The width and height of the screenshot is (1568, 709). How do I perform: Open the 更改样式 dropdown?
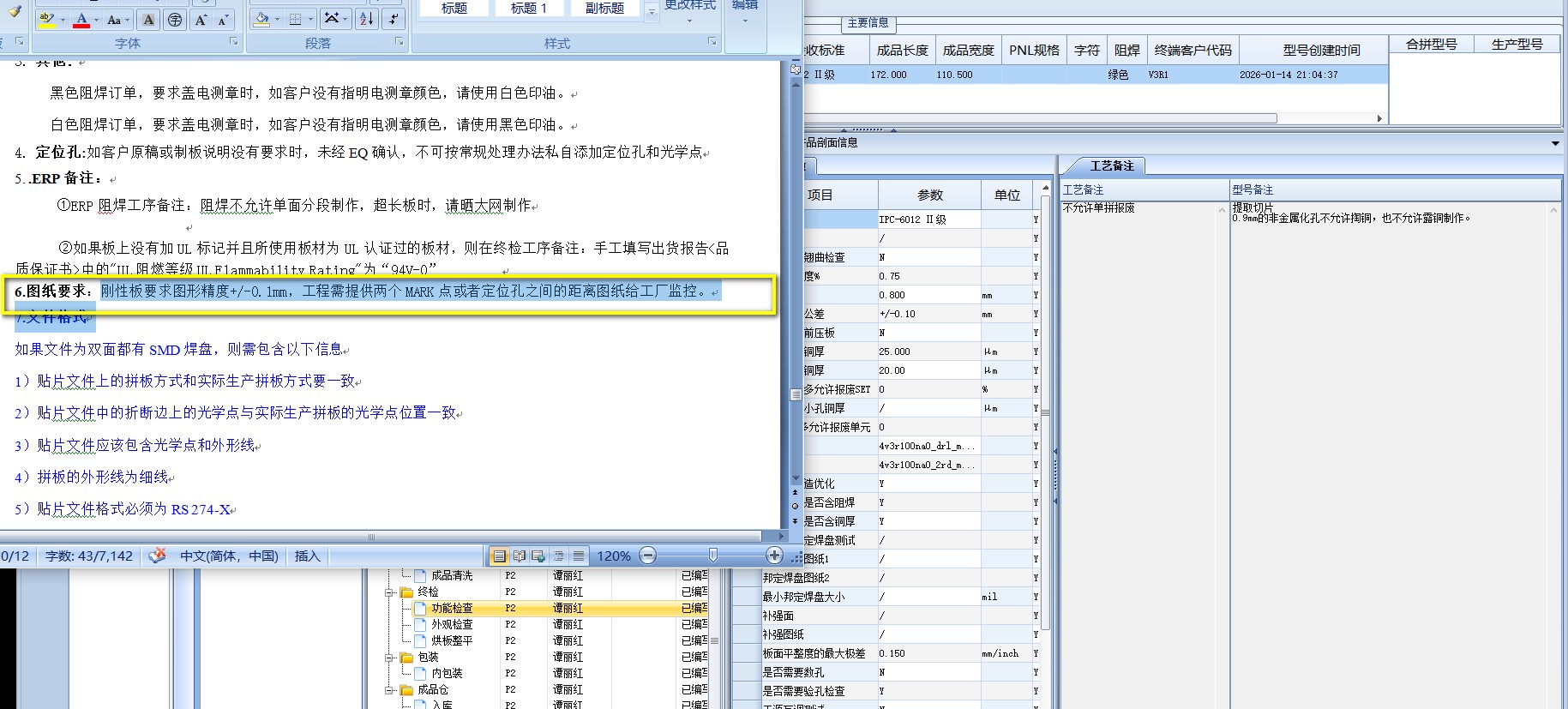point(690,10)
